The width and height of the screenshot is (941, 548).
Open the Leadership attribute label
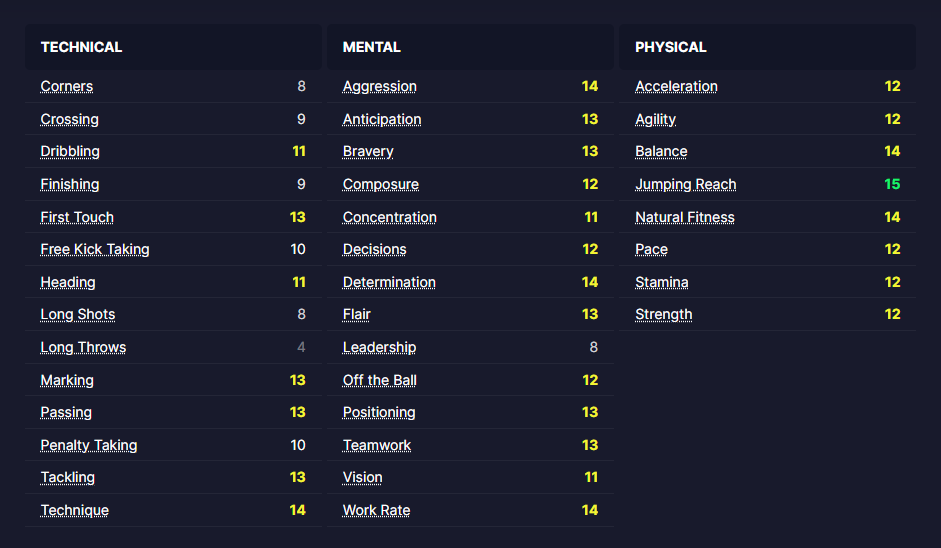[x=379, y=347]
